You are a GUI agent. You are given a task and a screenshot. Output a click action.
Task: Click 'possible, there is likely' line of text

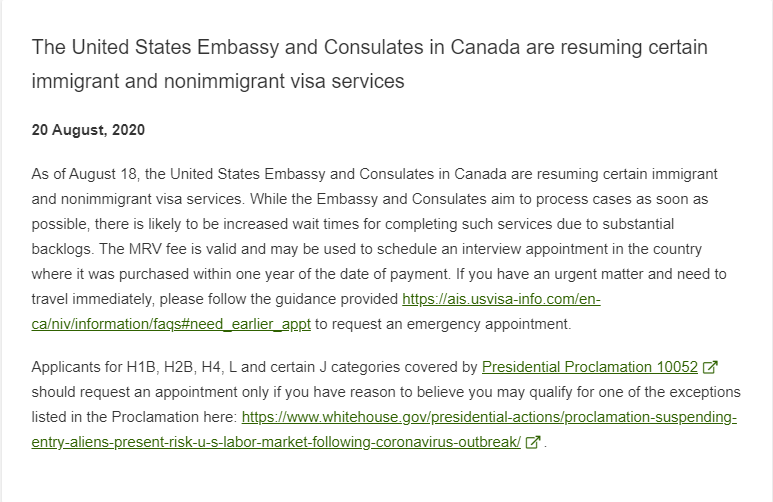click(352, 224)
